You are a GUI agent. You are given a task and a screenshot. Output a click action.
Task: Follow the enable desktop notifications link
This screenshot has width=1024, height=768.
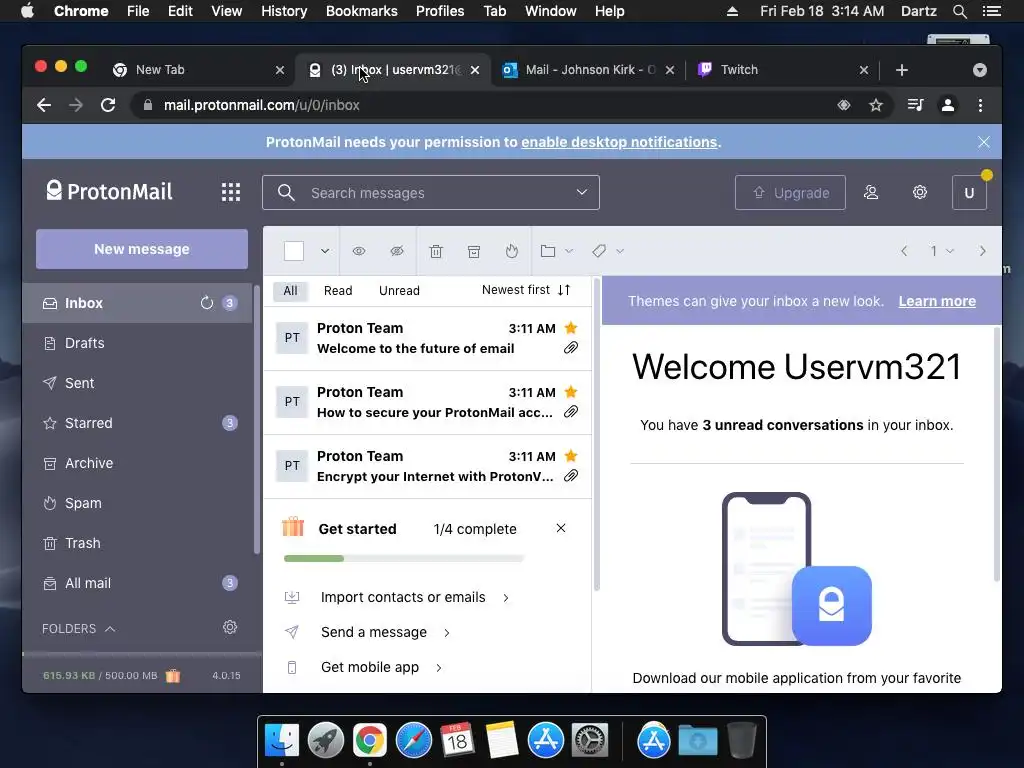tap(619, 142)
